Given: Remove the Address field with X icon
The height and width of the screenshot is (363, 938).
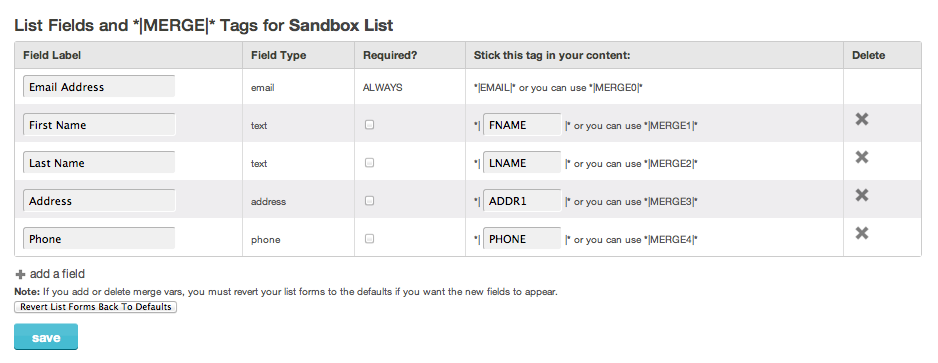Looking at the screenshot, I should (861, 195).
